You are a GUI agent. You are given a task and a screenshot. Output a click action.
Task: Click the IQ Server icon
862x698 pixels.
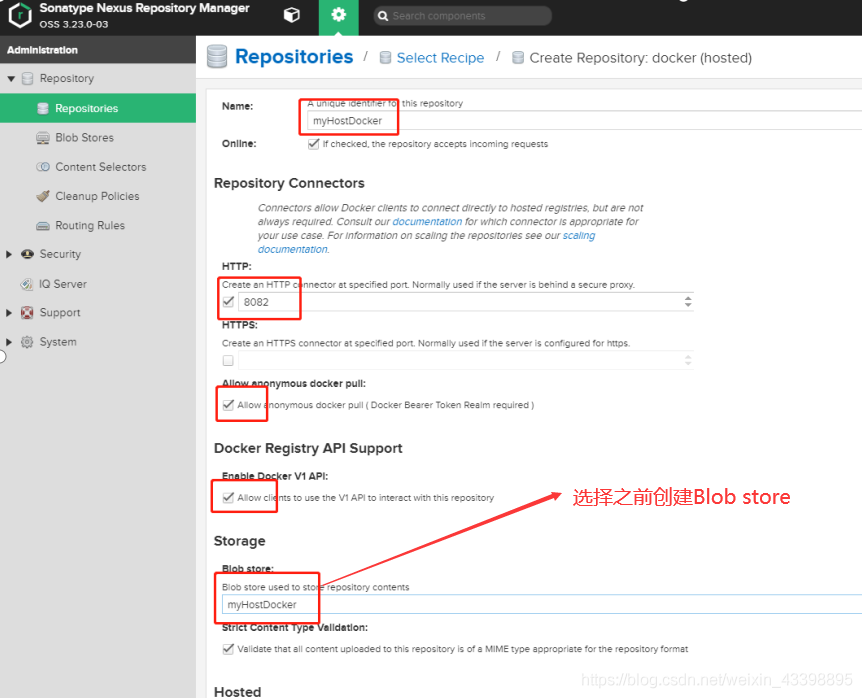tap(26, 284)
